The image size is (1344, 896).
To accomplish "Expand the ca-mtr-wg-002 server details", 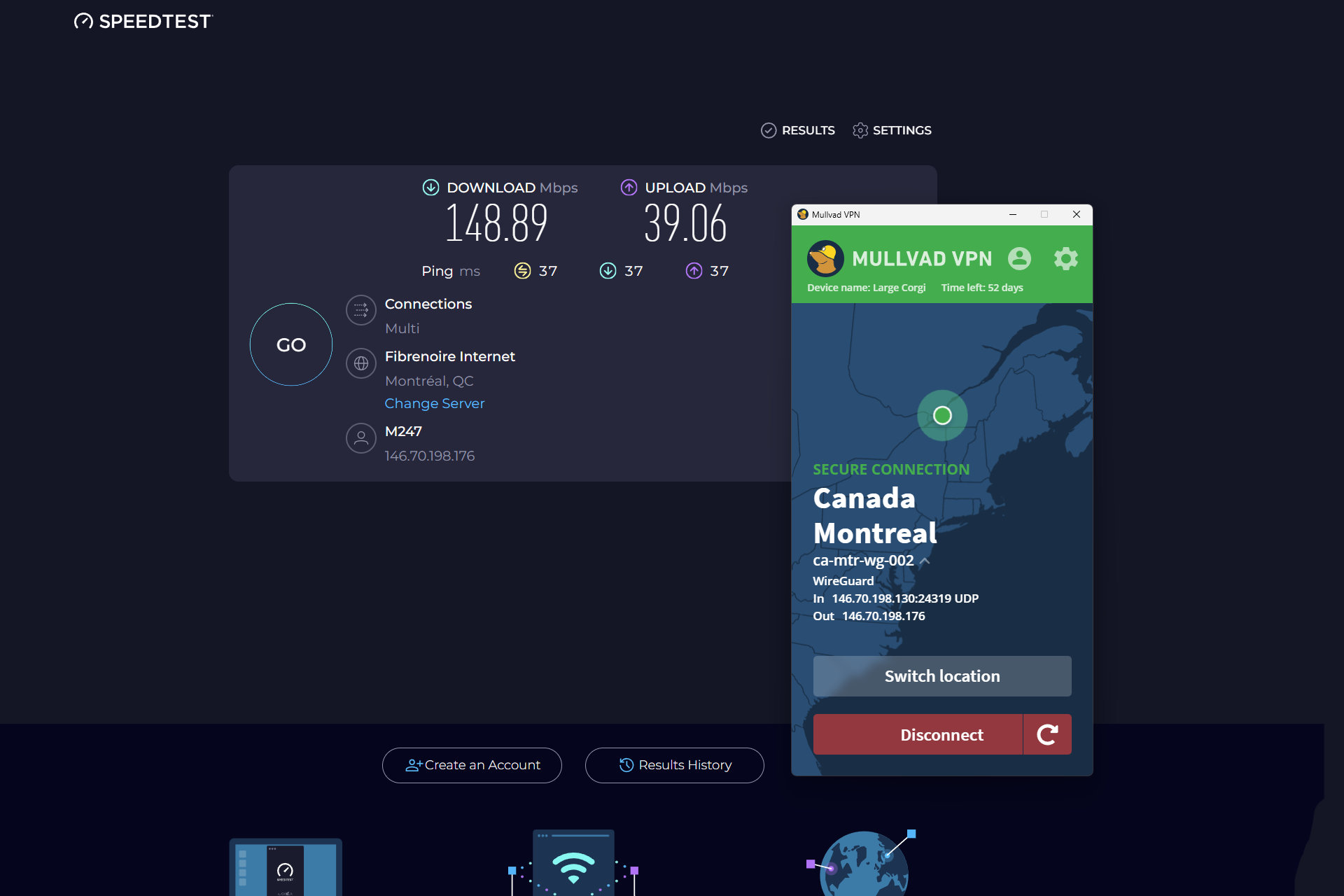I will [928, 559].
